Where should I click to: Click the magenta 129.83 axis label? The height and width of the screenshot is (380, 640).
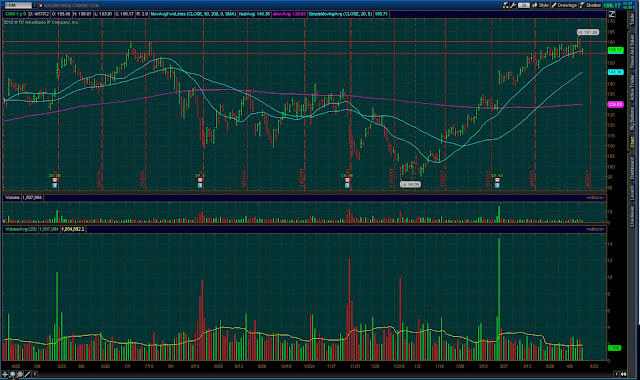(x=616, y=104)
